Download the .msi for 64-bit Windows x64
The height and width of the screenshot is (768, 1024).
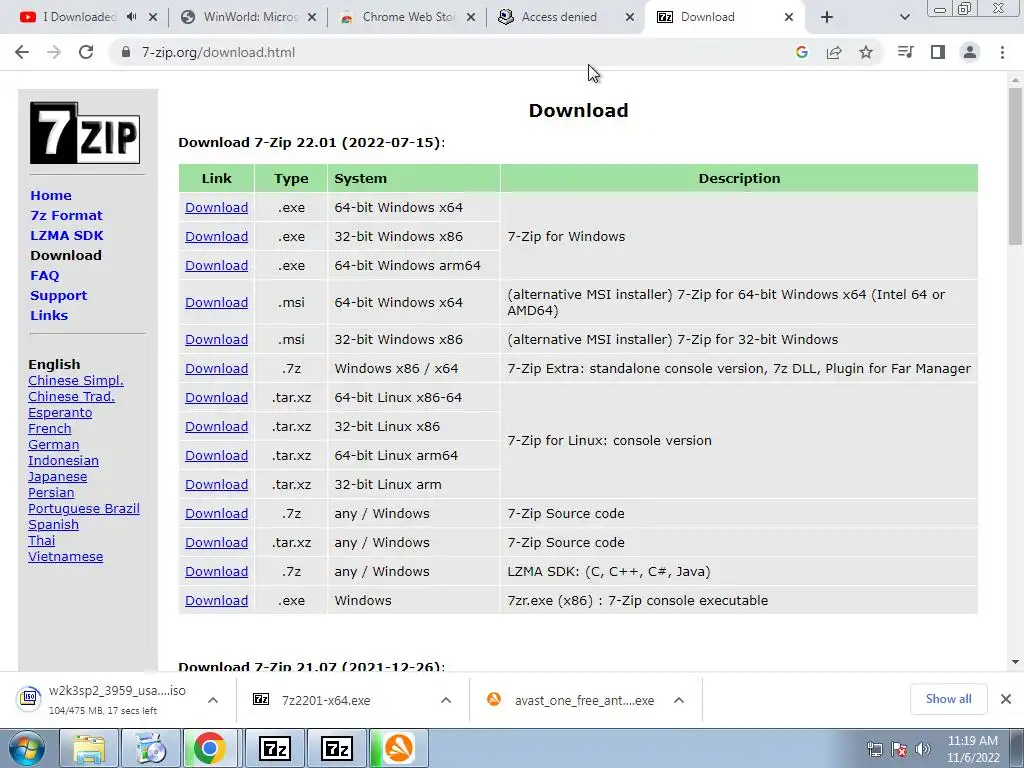point(216,302)
